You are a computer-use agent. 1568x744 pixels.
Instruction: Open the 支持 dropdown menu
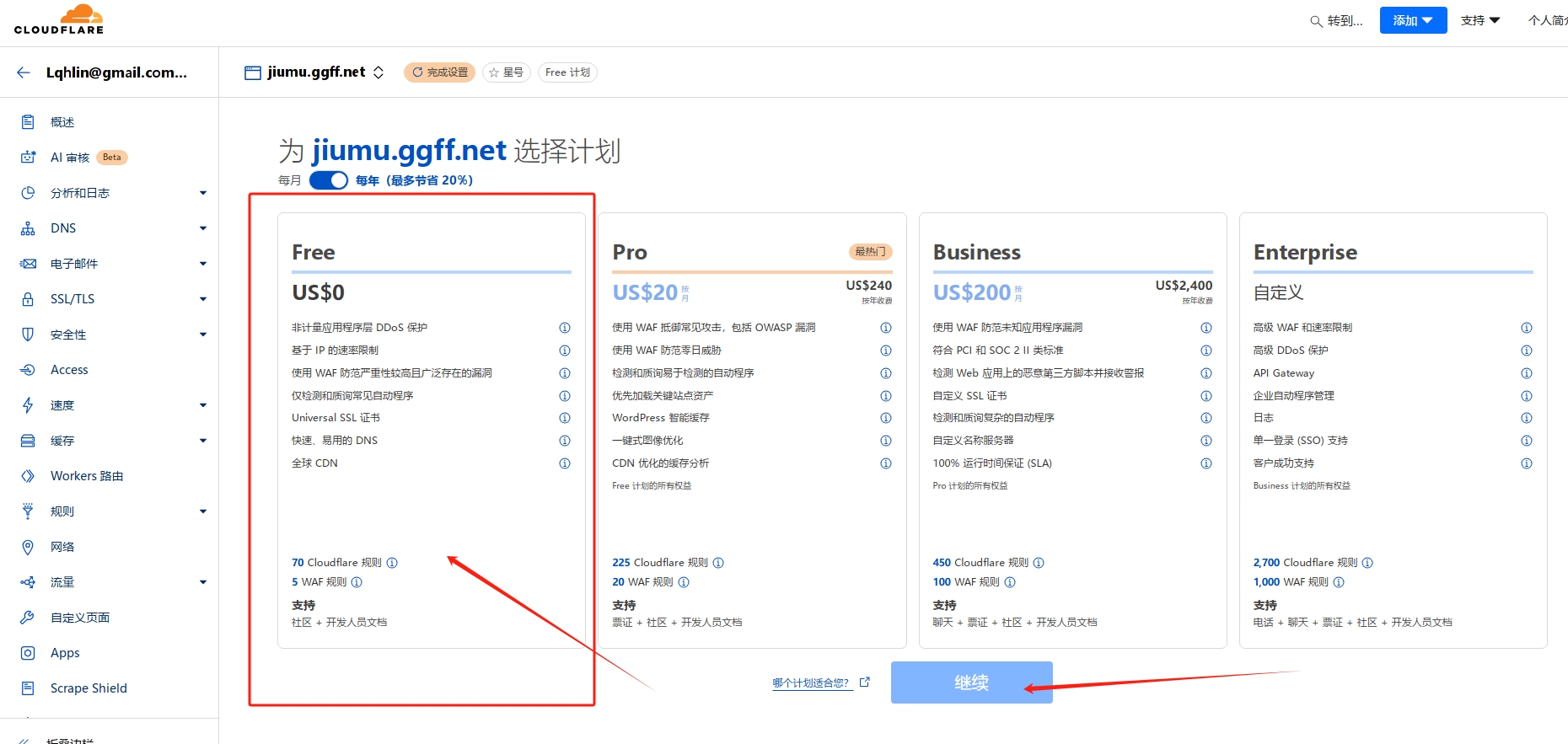tap(1480, 20)
